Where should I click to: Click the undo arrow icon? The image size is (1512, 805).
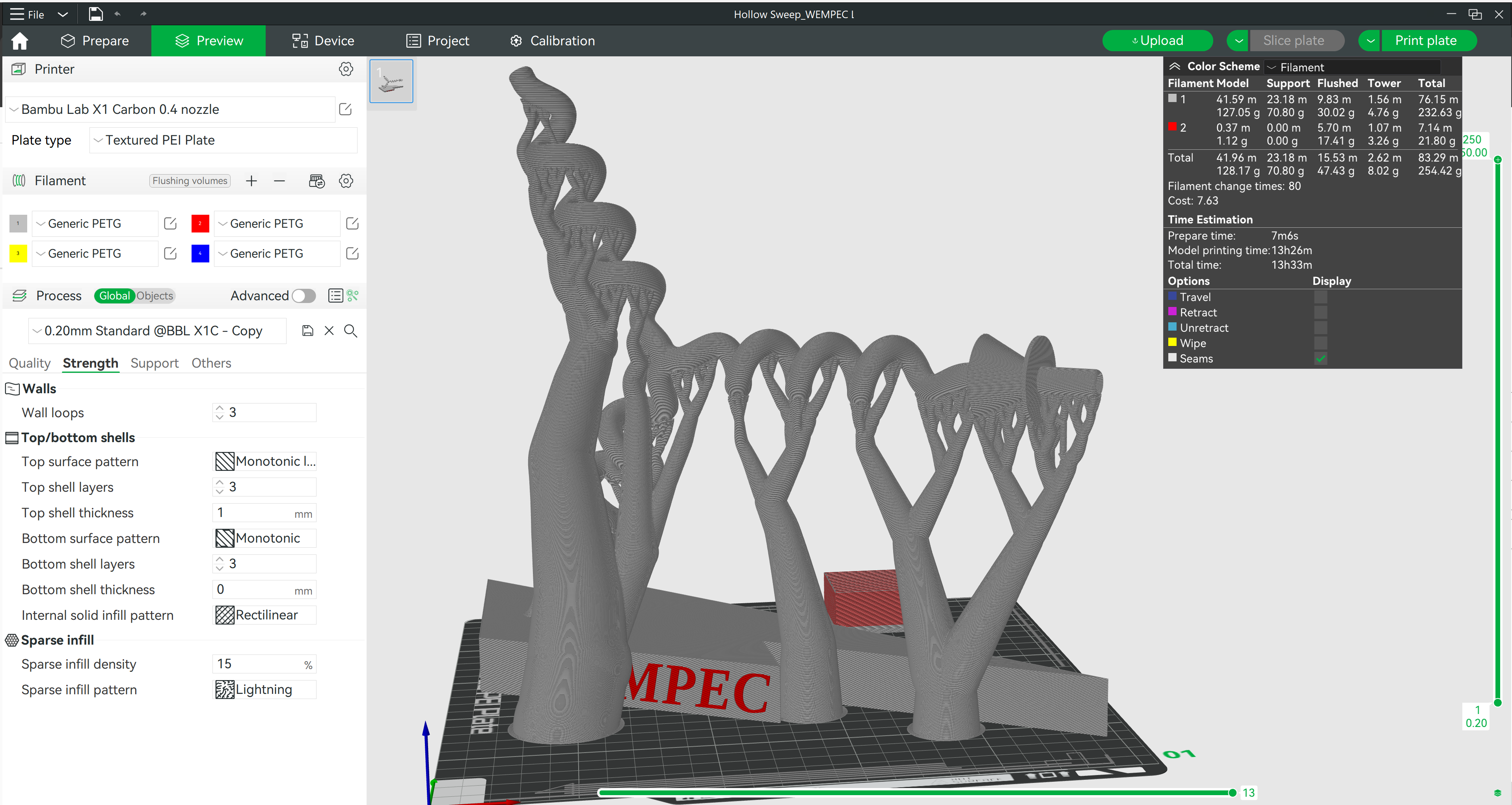click(117, 14)
